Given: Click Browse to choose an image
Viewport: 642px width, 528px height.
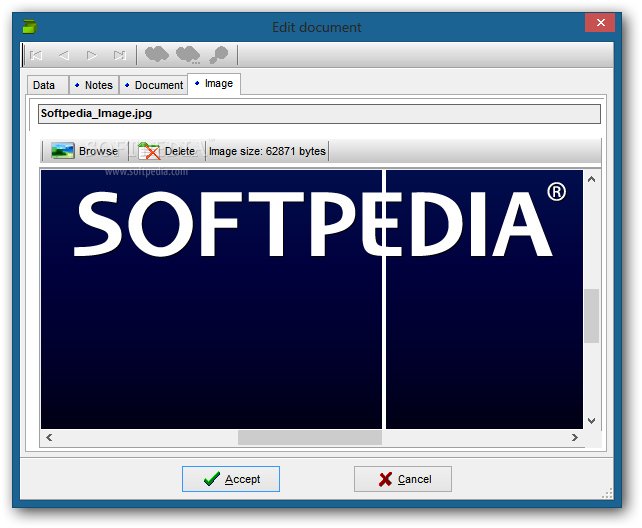Looking at the screenshot, I should [85, 151].
